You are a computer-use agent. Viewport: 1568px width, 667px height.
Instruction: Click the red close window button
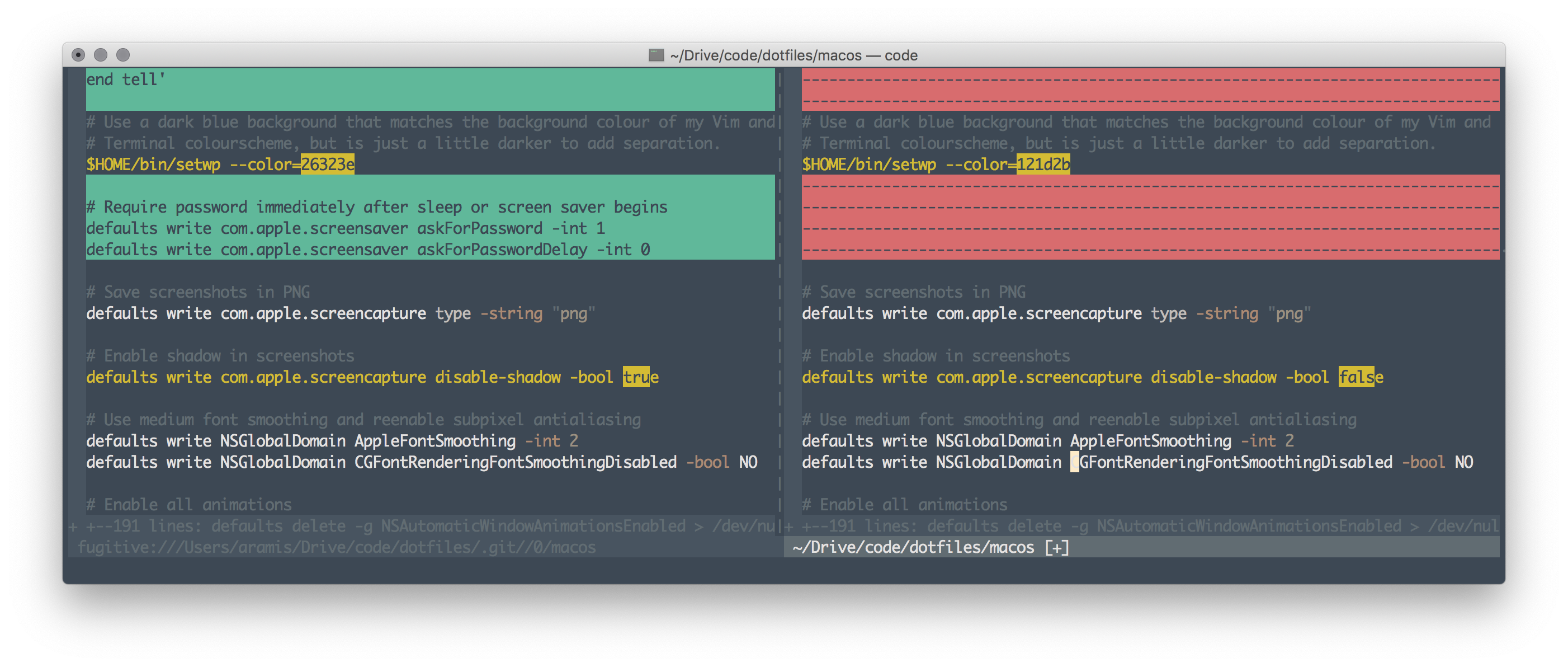coord(78,55)
